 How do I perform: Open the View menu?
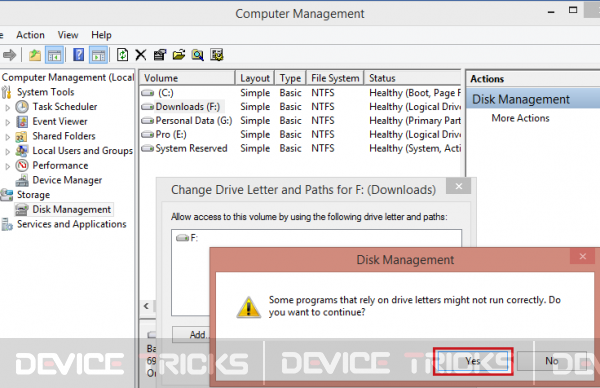click(68, 35)
